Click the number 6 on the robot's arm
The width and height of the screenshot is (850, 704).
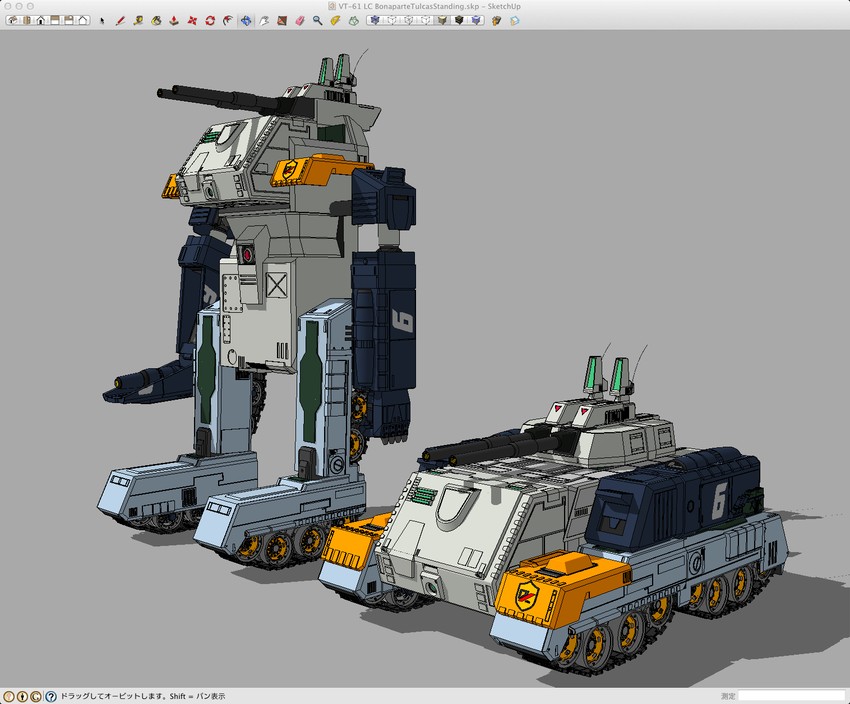tap(403, 321)
